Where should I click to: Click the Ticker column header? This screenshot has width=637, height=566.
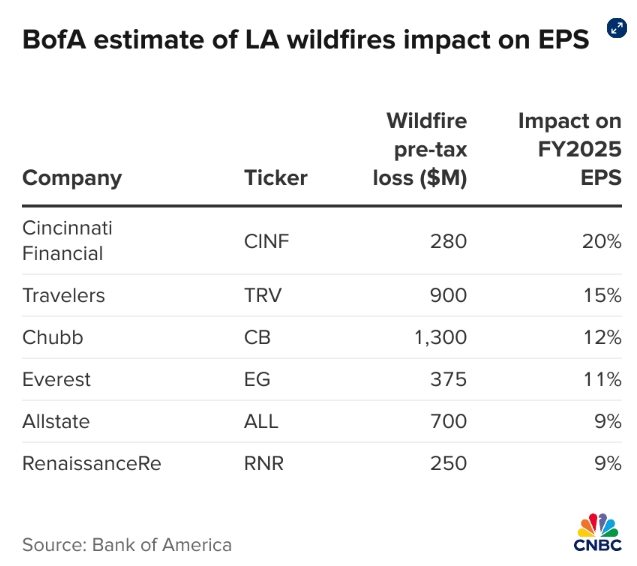[276, 178]
